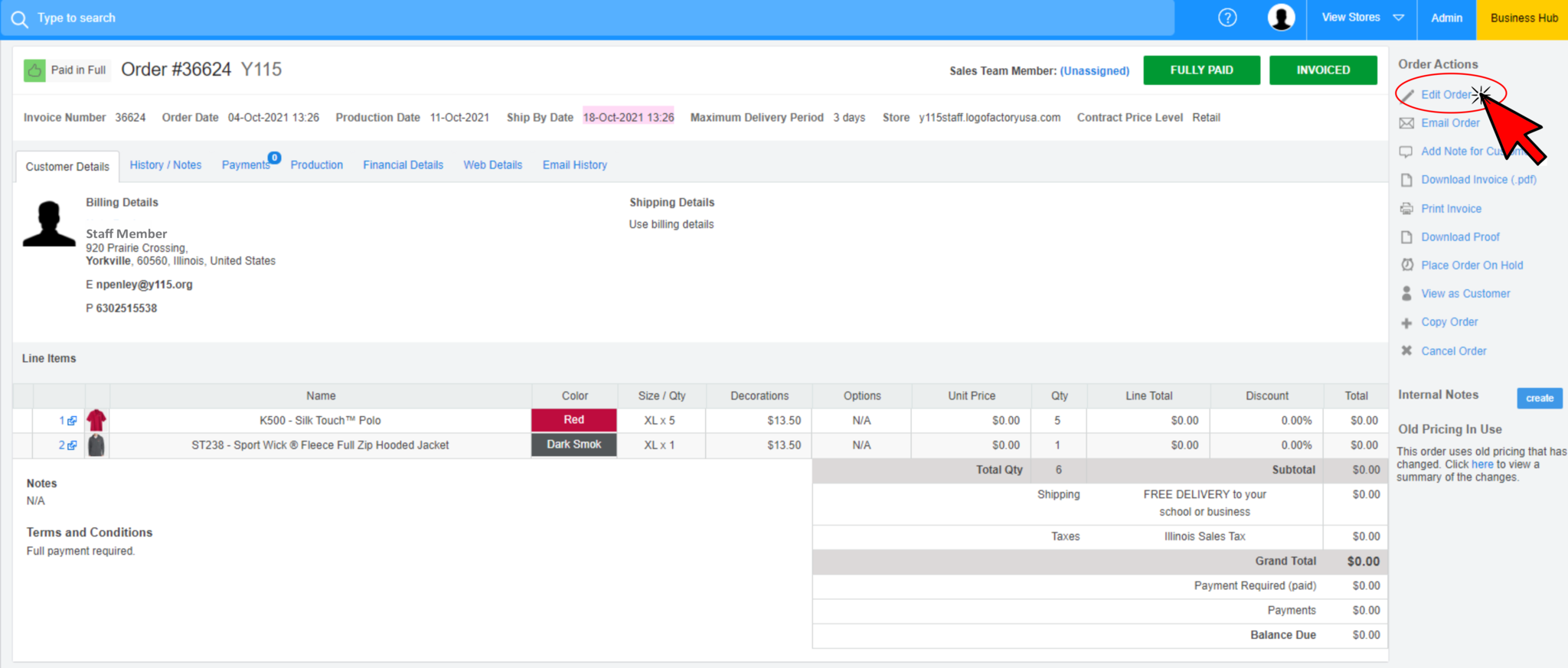Create a new internal note
Viewport: 1568px width, 668px height.
[x=1539, y=398]
